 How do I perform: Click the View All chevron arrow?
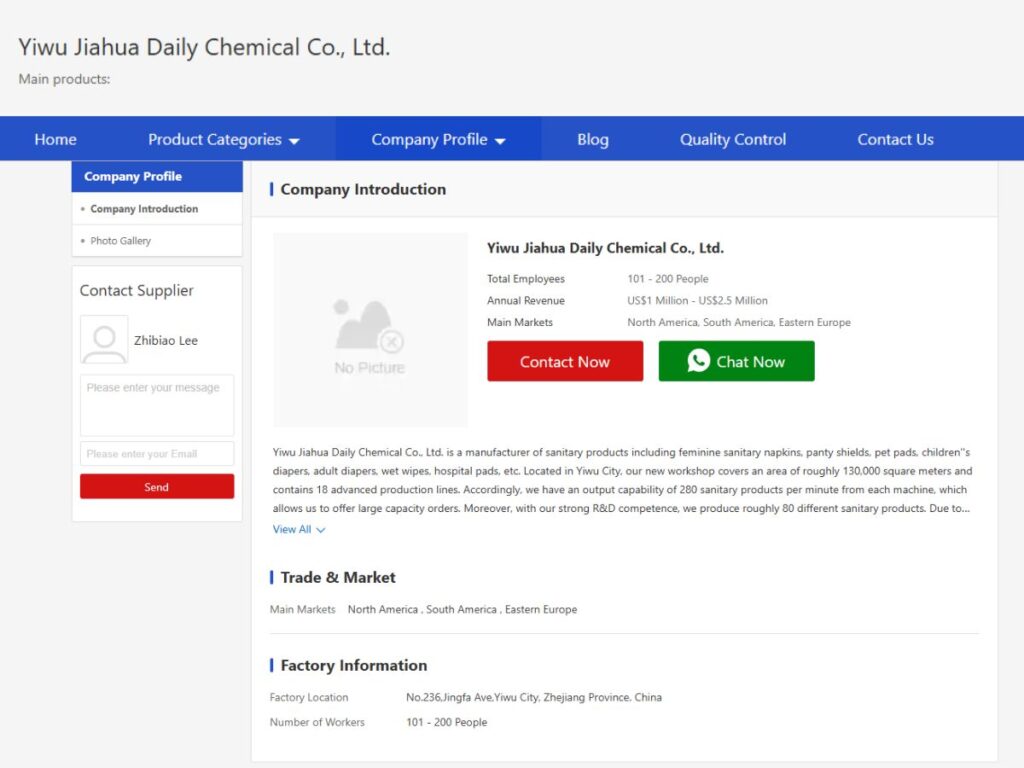point(321,530)
